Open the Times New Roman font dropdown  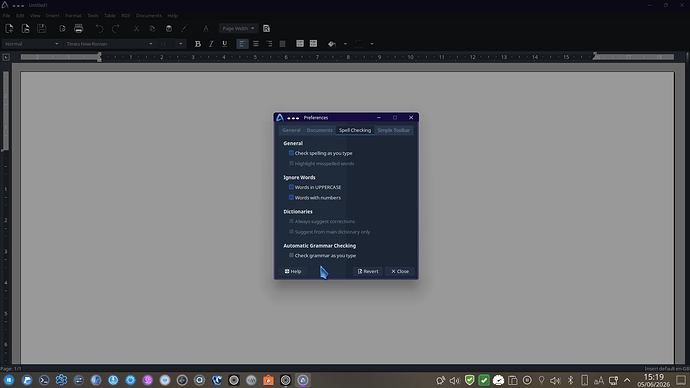tap(109, 44)
